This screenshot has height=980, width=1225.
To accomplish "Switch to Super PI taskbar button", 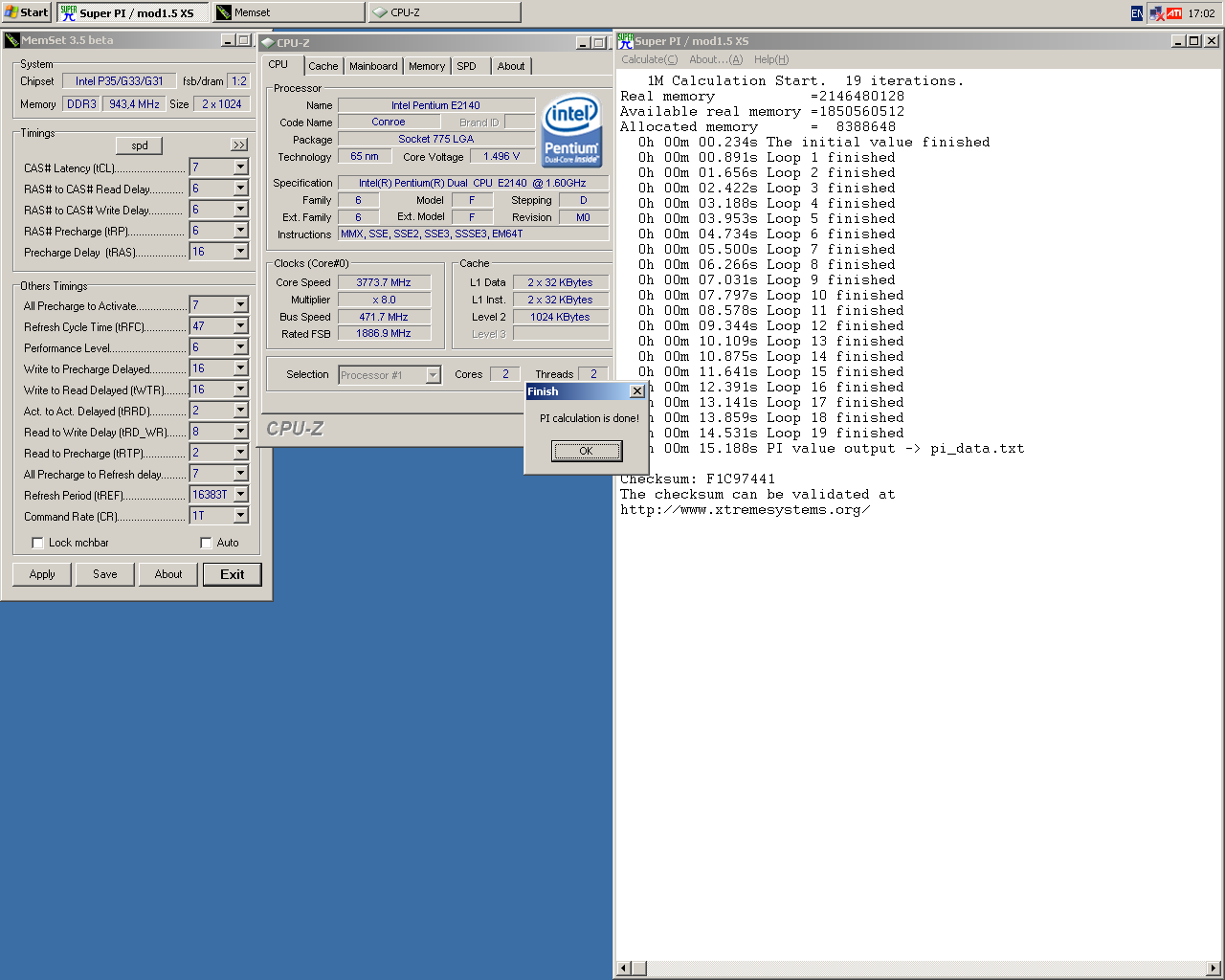I will coord(132,12).
